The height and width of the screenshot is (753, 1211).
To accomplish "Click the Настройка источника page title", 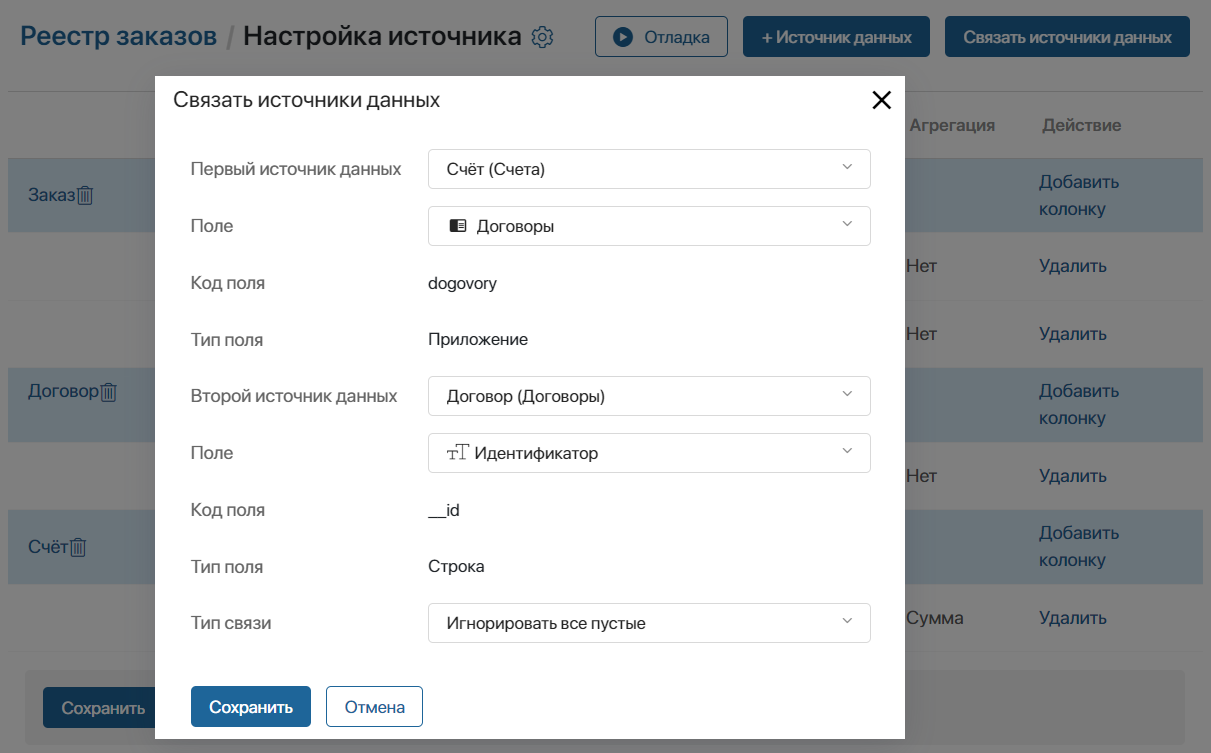I will (382, 37).
